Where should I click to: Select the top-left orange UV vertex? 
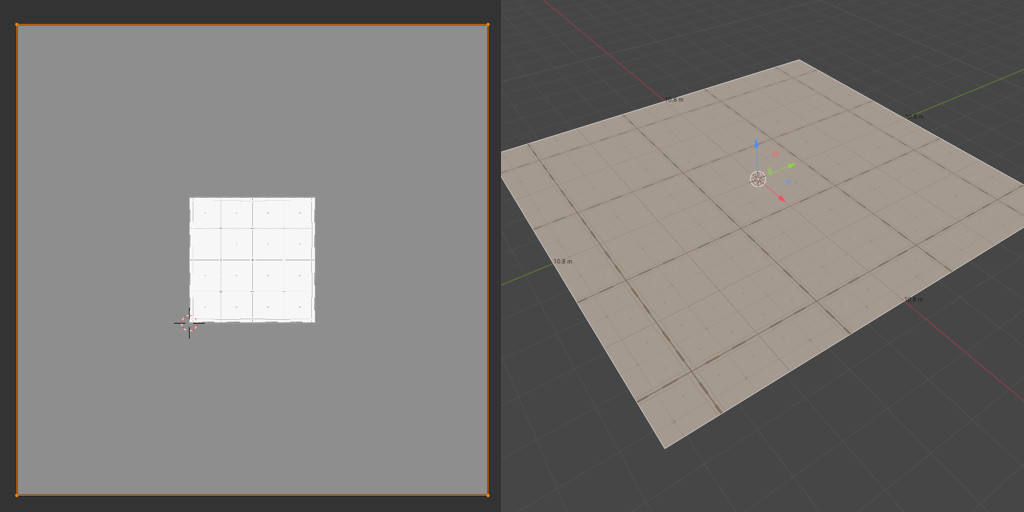click(x=16, y=25)
